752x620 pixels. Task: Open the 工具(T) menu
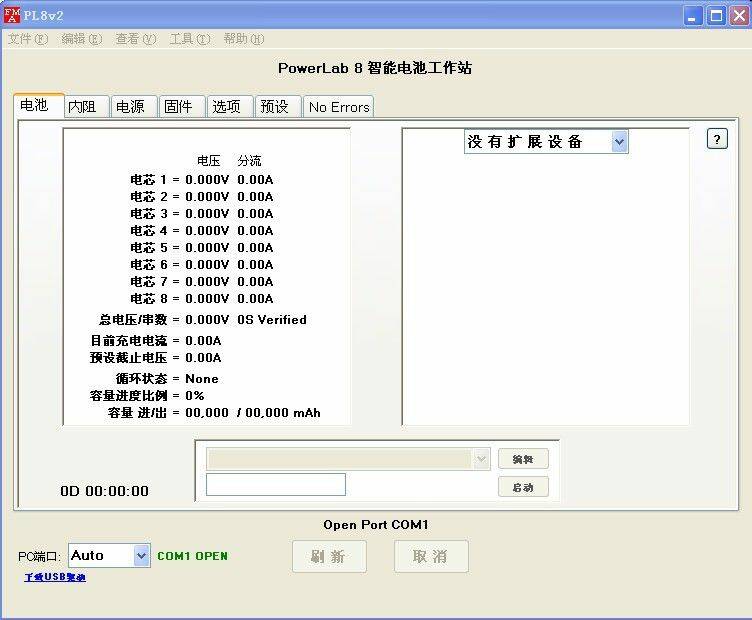pos(190,39)
